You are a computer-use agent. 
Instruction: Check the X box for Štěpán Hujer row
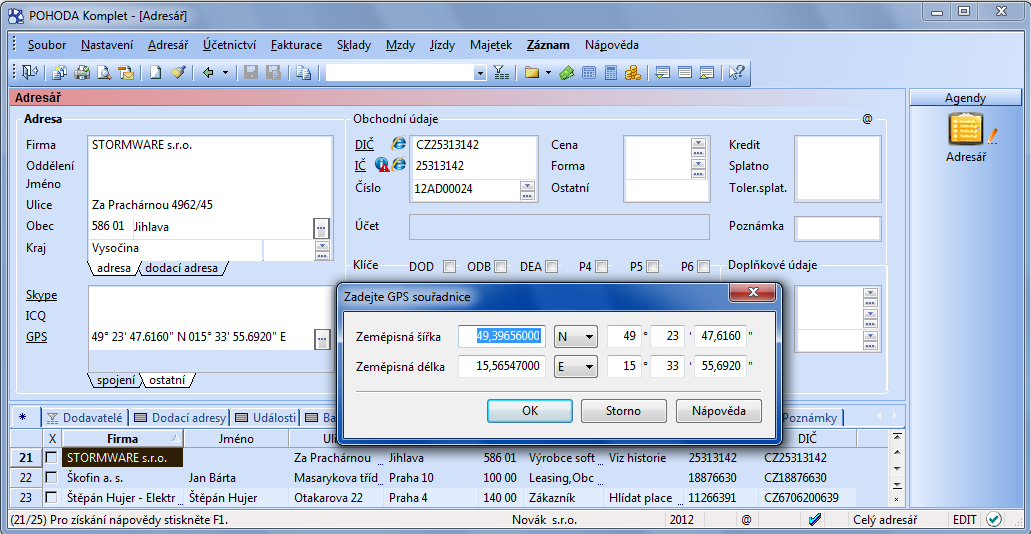click(x=52, y=498)
